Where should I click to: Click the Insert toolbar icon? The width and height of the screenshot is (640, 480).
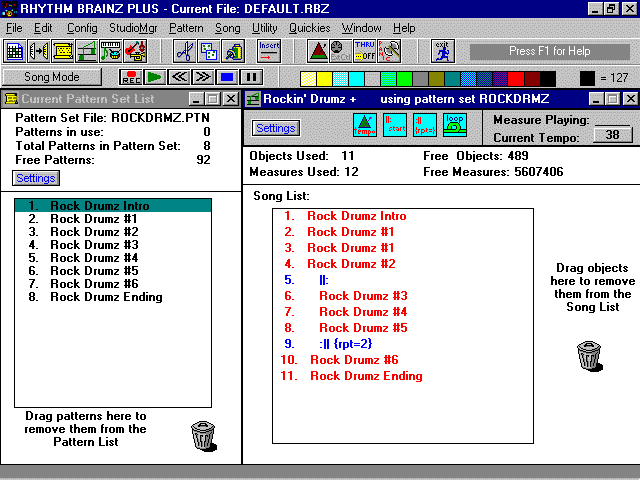point(269,50)
